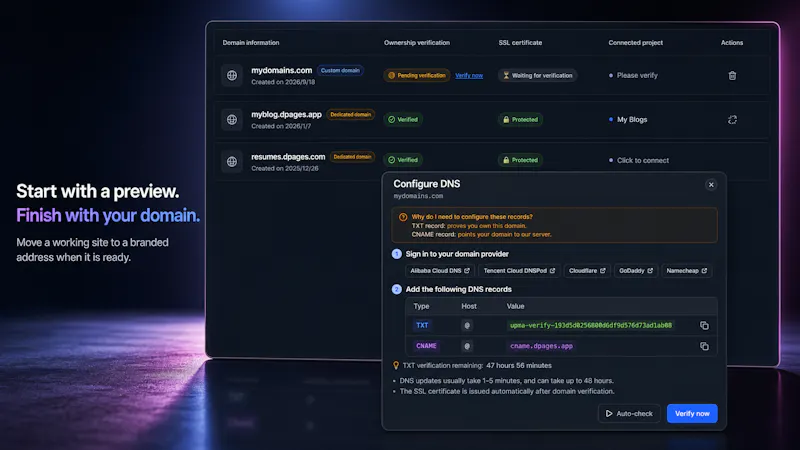Copy the TXT record value
Screen dimensions: 800x450
tap(704, 326)
